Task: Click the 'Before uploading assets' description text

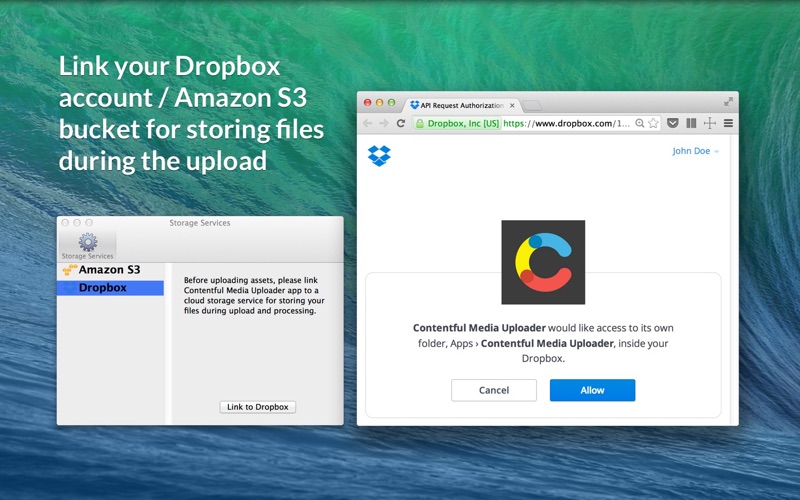Action: tap(254, 295)
